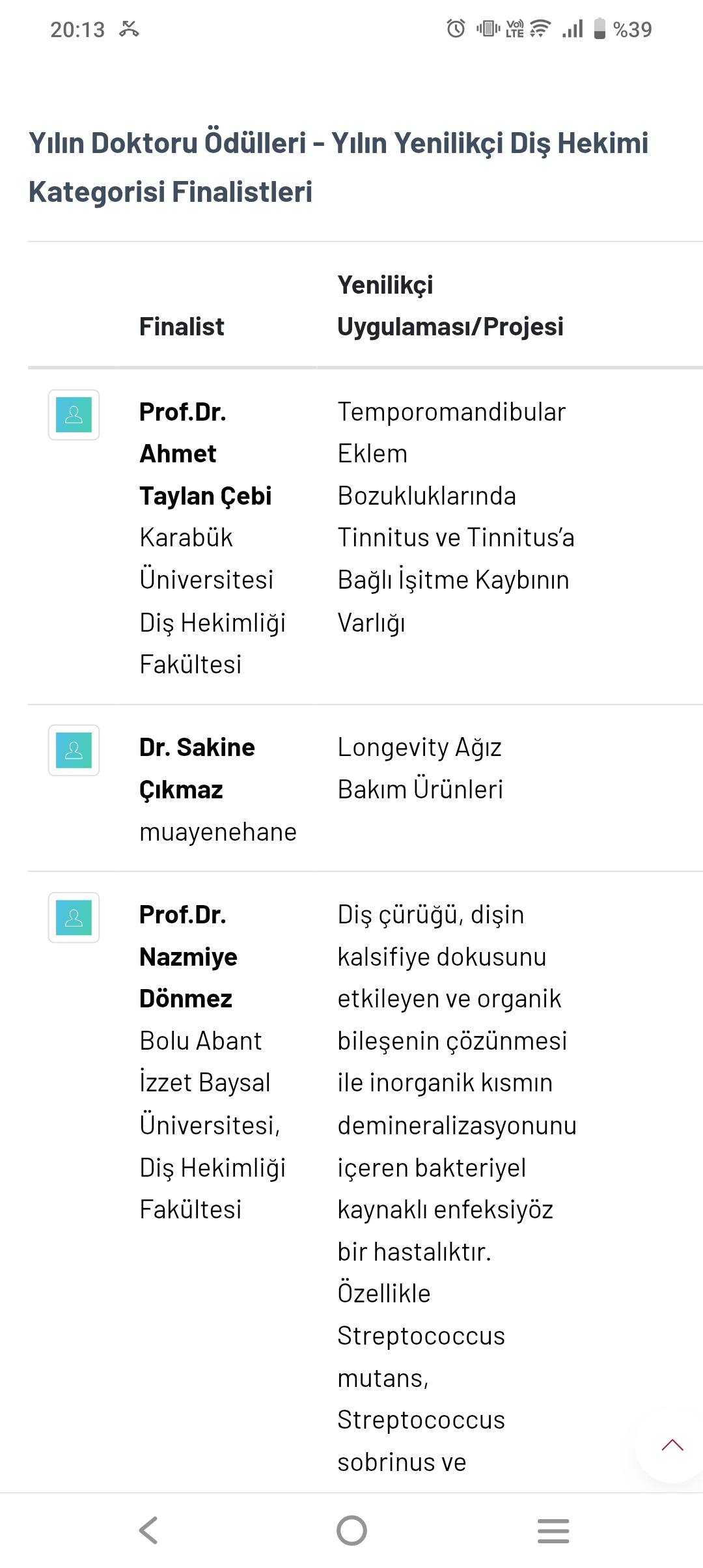
Task: Tap the vibrate mode status icon
Action: coord(488,29)
